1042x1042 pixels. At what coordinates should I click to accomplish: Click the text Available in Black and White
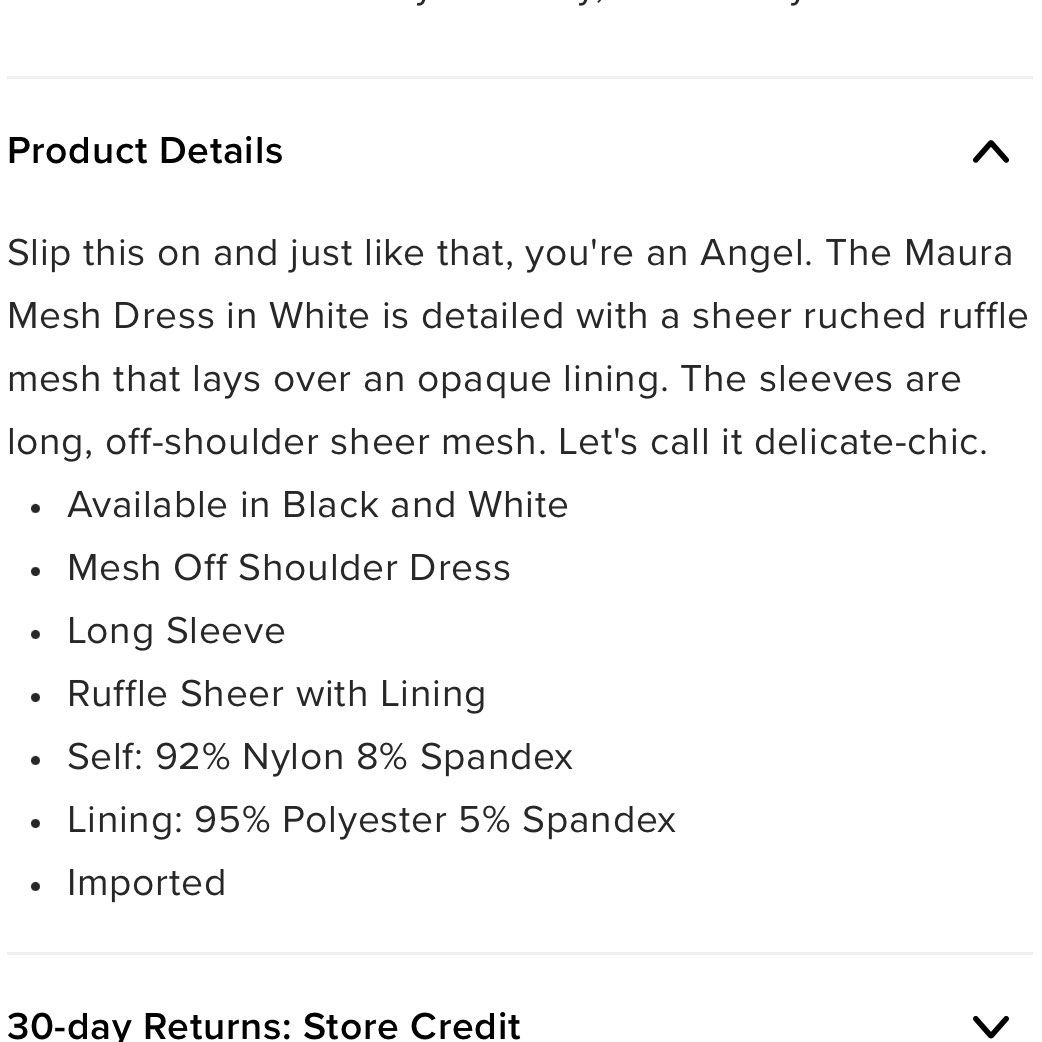tap(317, 504)
